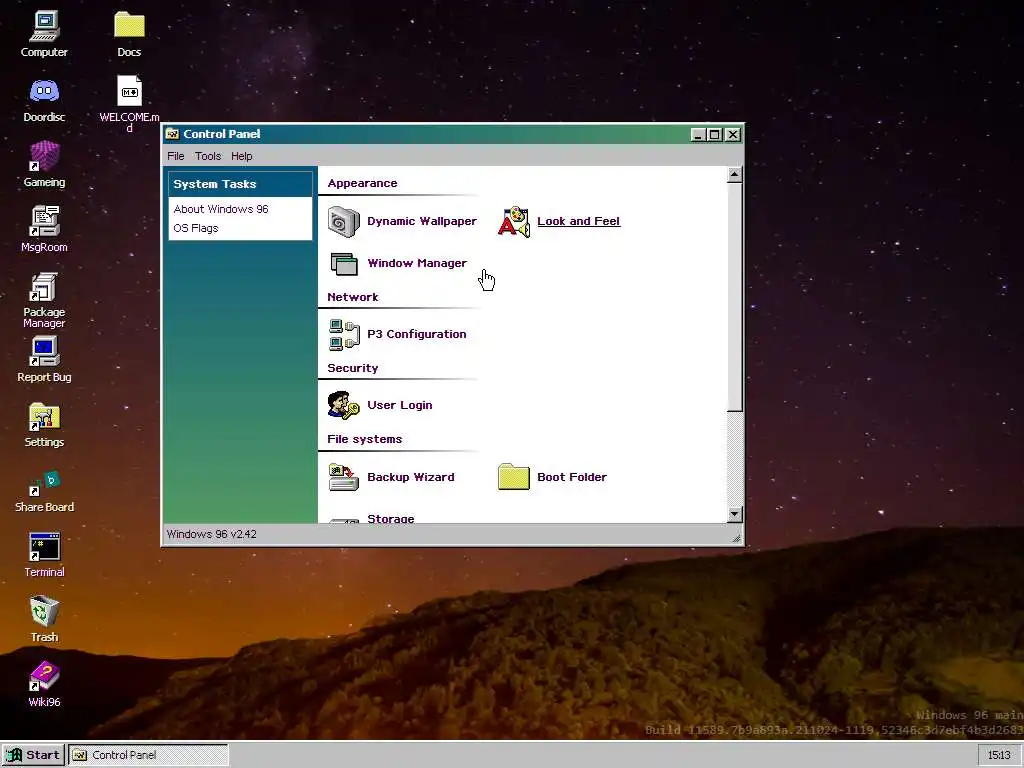Close the Control Panel window
Image resolution: width=1024 pixels, height=768 pixels.
733,135
